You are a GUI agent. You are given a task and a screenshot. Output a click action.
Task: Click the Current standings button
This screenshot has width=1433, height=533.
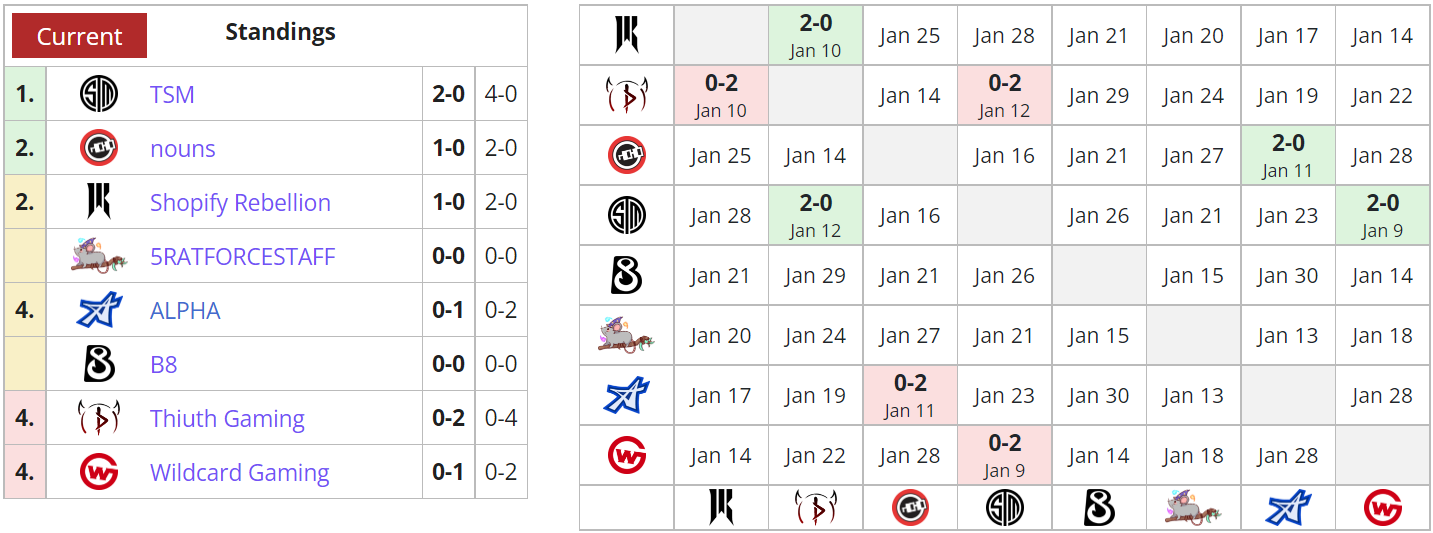point(79,36)
